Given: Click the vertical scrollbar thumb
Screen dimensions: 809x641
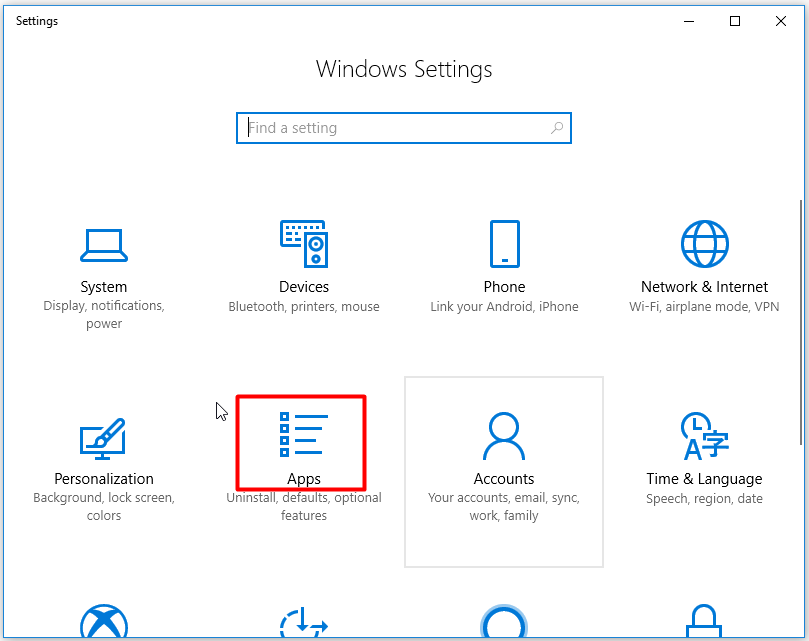Looking at the screenshot, I should tap(801, 323).
